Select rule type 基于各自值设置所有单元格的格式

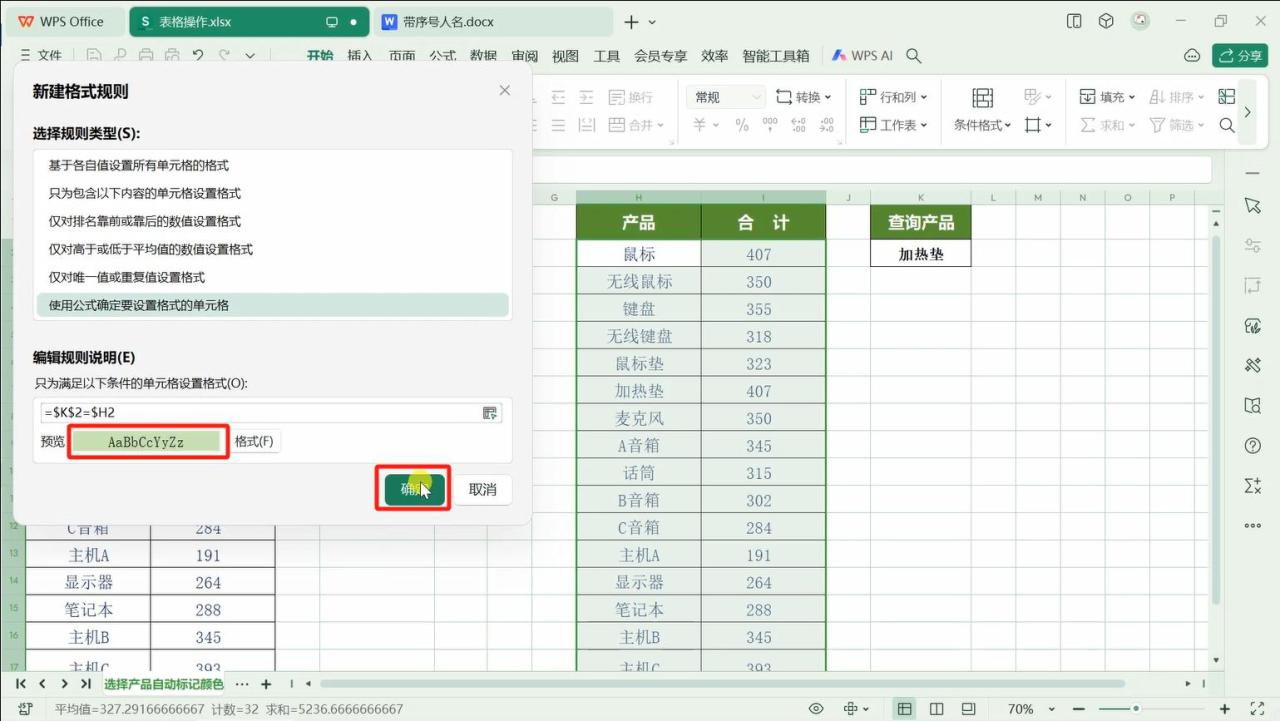pyautogui.click(x=272, y=165)
